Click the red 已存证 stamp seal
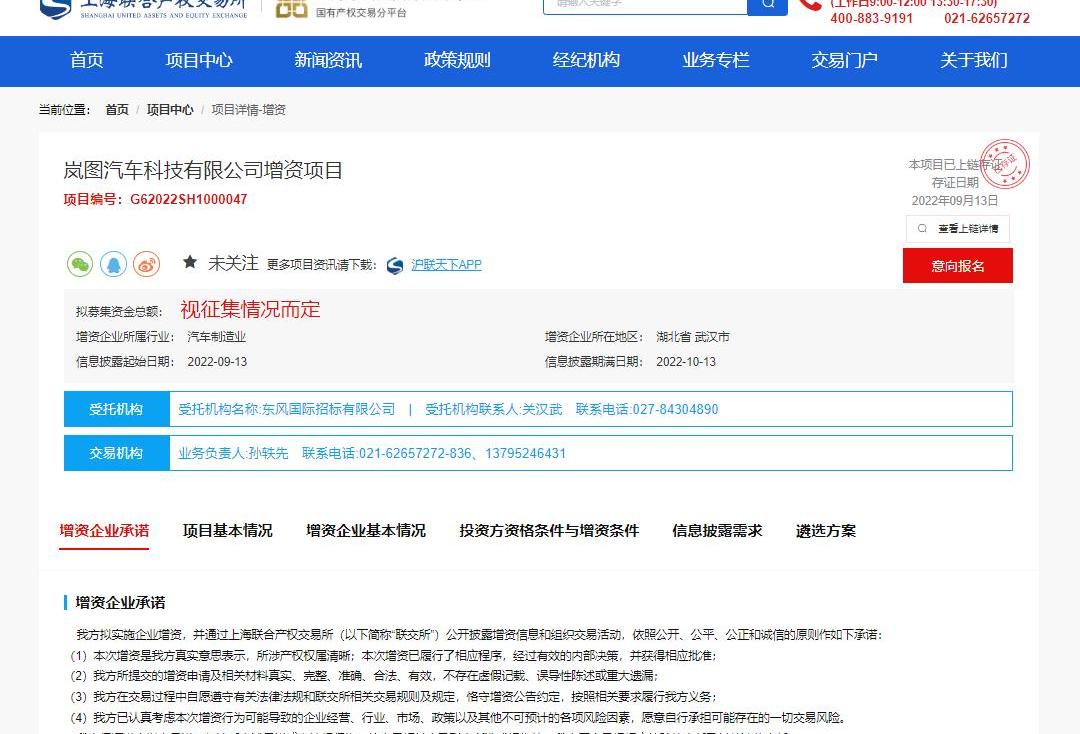This screenshot has height=734, width=1080. click(1004, 165)
